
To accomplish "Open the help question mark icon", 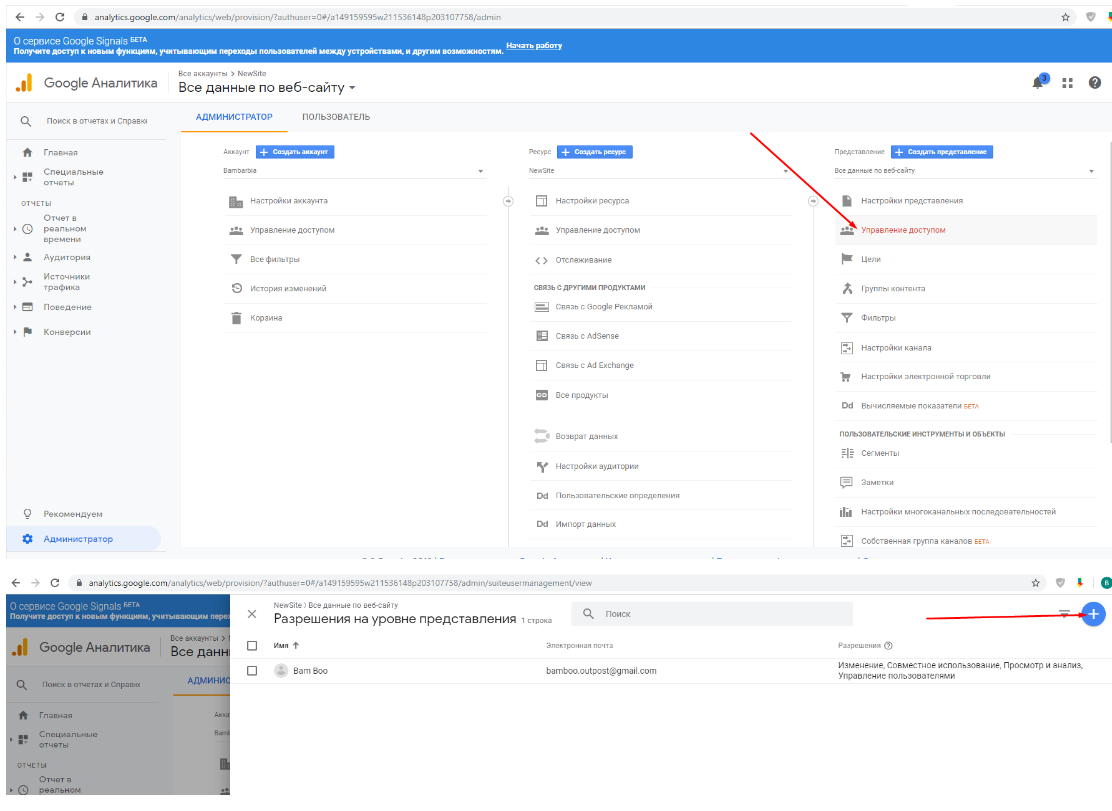I will pos(1095,83).
